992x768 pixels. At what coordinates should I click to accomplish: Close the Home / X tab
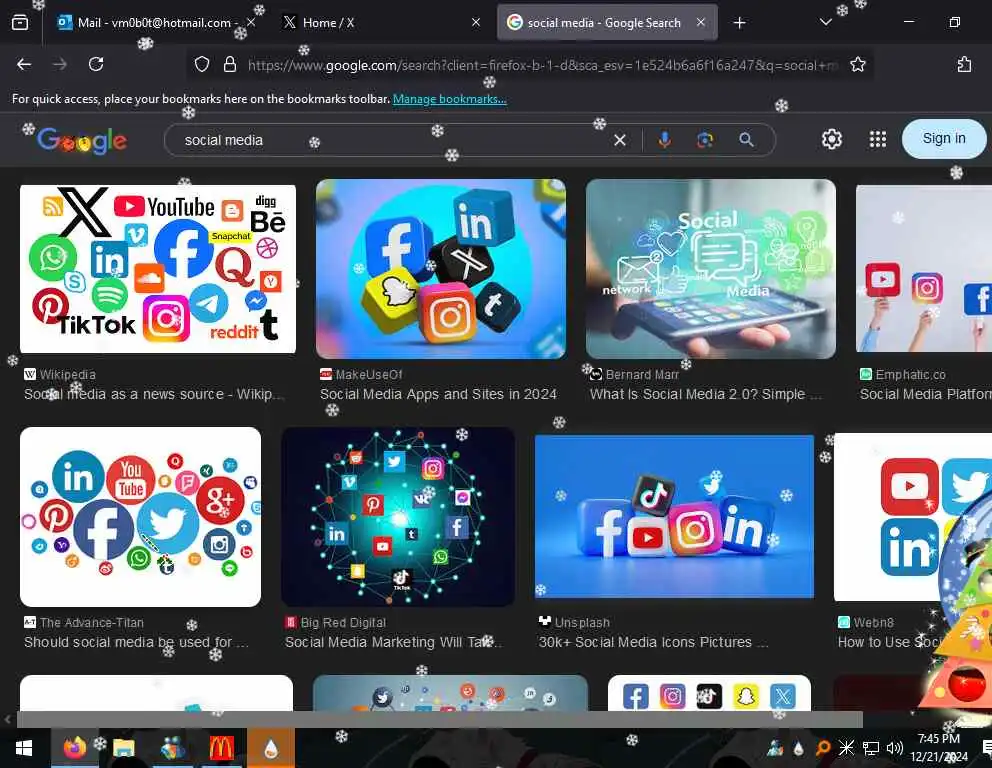tap(476, 22)
